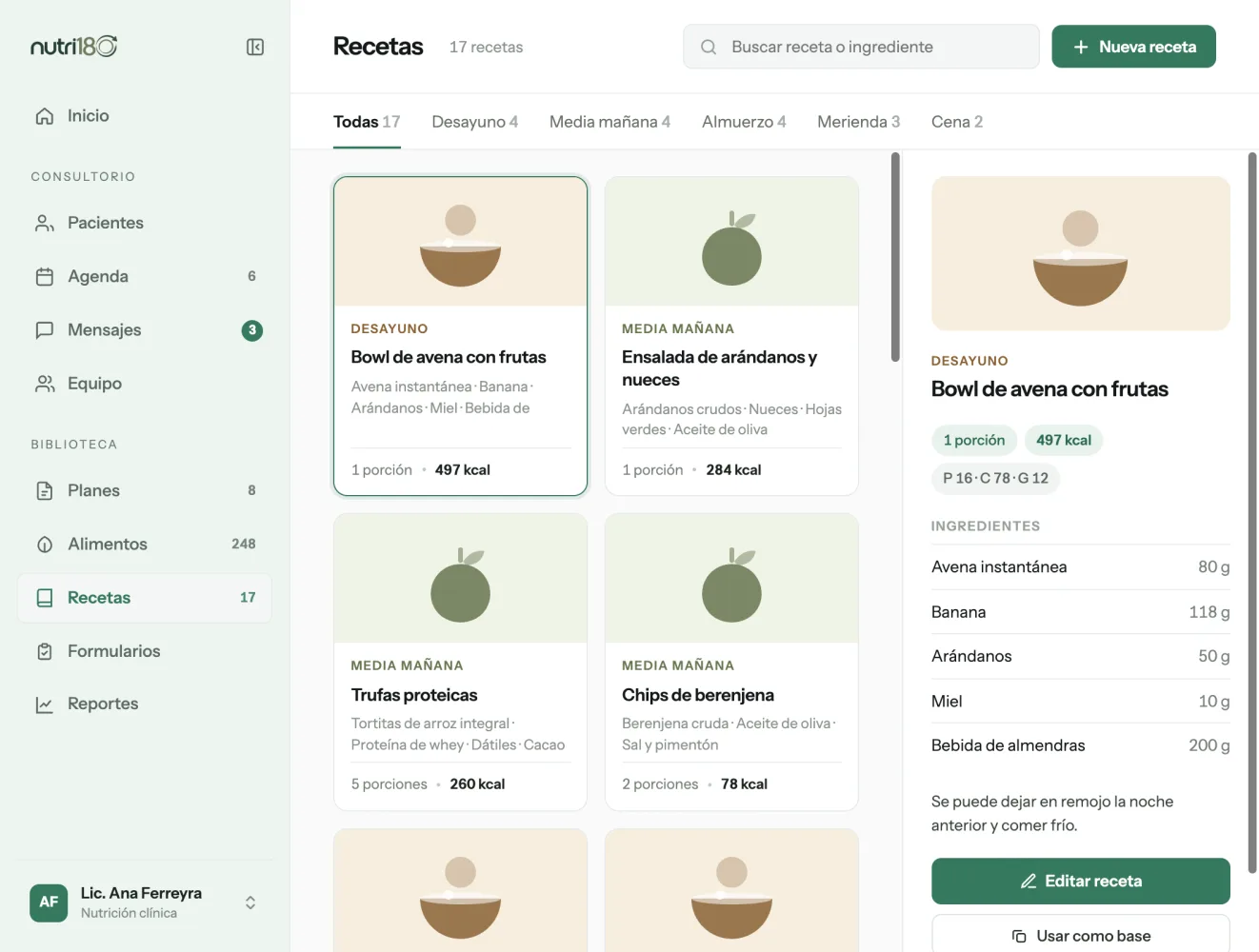Open Reportes in the sidebar
This screenshot has height=952, width=1259.
pos(145,704)
